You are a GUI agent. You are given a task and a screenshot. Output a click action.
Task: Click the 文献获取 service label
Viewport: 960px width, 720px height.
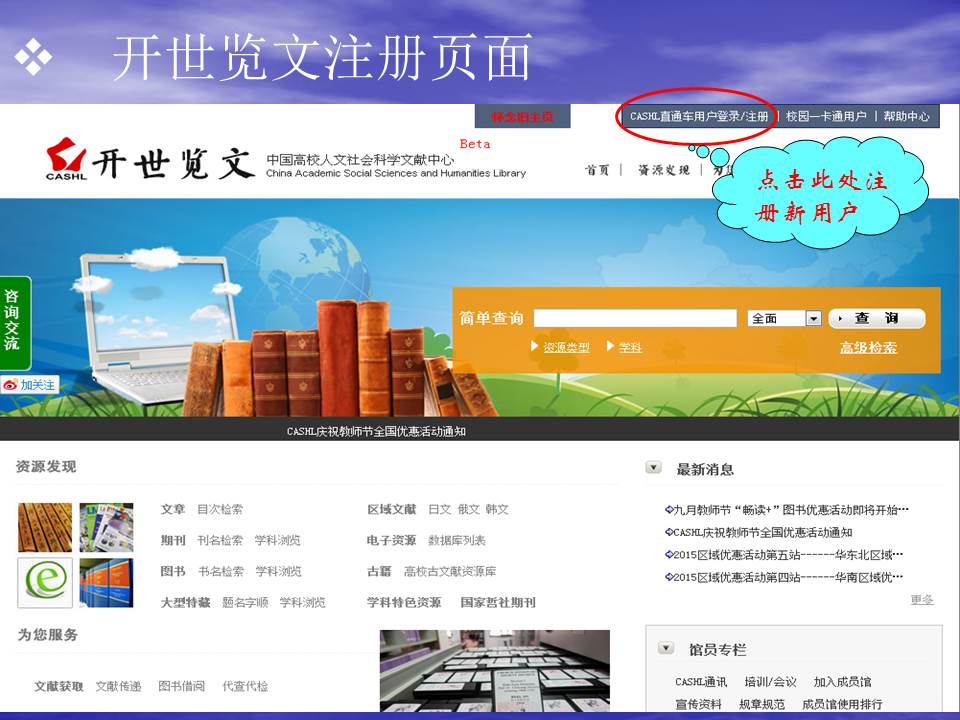tap(59, 686)
